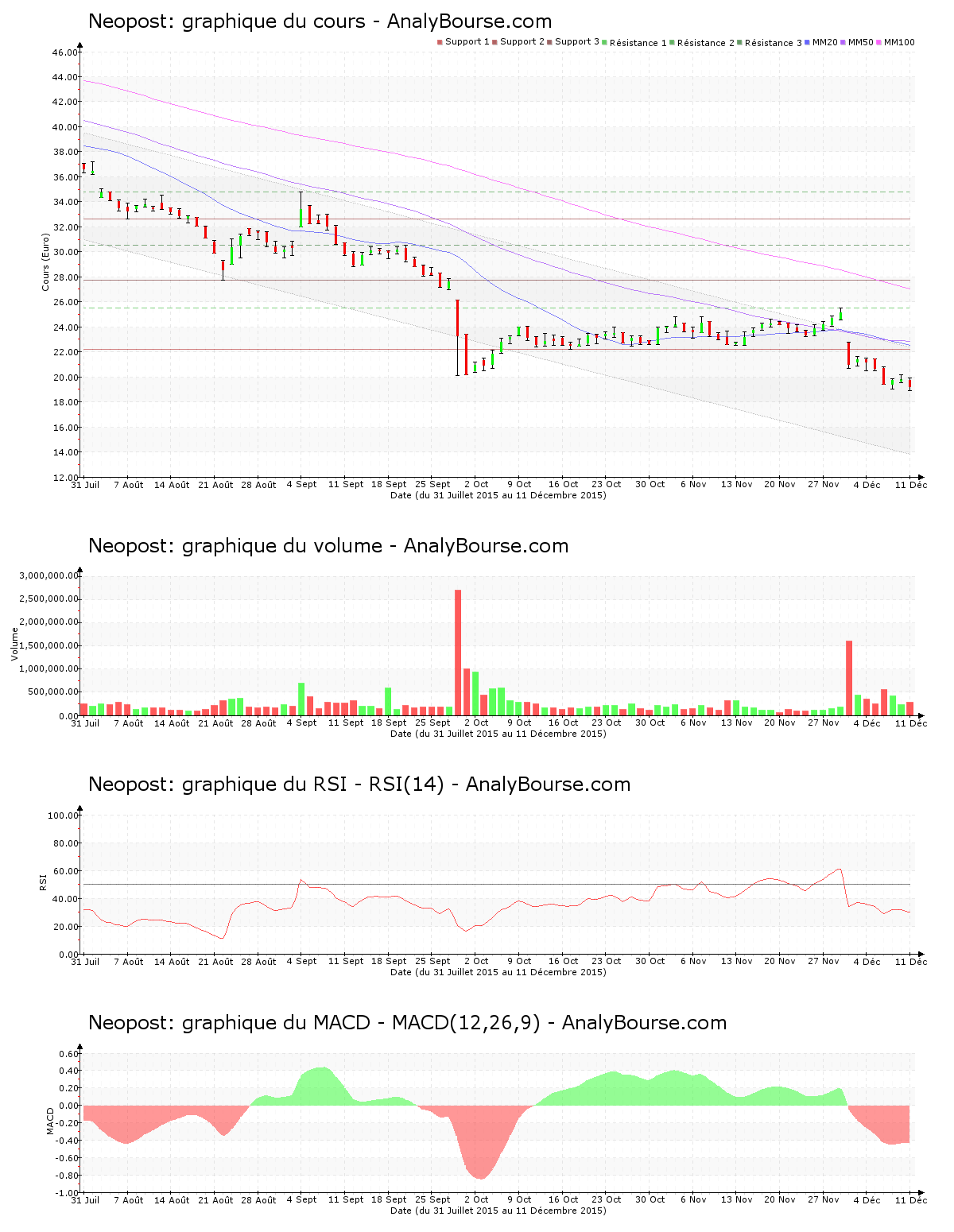954x1232 pixels.
Task: Click the Résistance 3 legend marker
Action: coord(740,43)
